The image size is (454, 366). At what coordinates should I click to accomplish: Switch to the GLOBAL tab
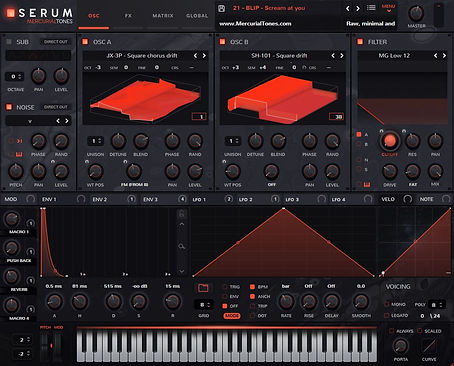click(x=197, y=16)
